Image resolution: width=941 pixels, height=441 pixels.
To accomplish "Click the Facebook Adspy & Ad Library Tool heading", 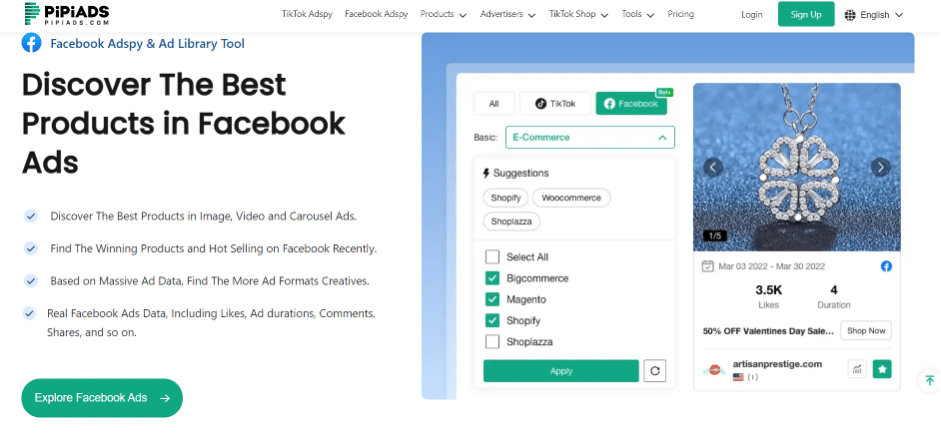I will click(x=148, y=43).
